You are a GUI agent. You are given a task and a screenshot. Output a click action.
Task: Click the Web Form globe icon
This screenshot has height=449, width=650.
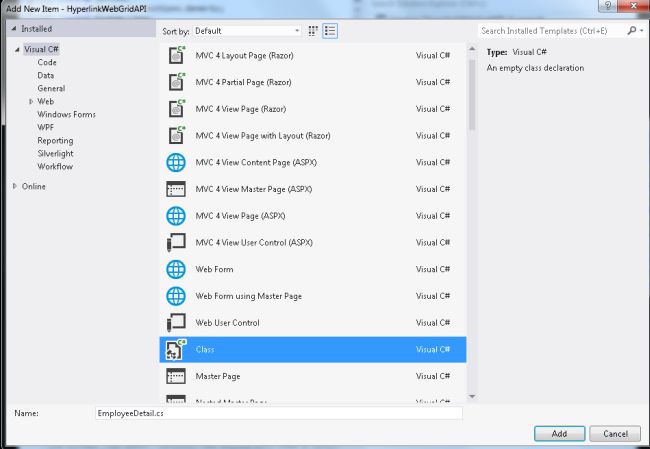coord(176,269)
